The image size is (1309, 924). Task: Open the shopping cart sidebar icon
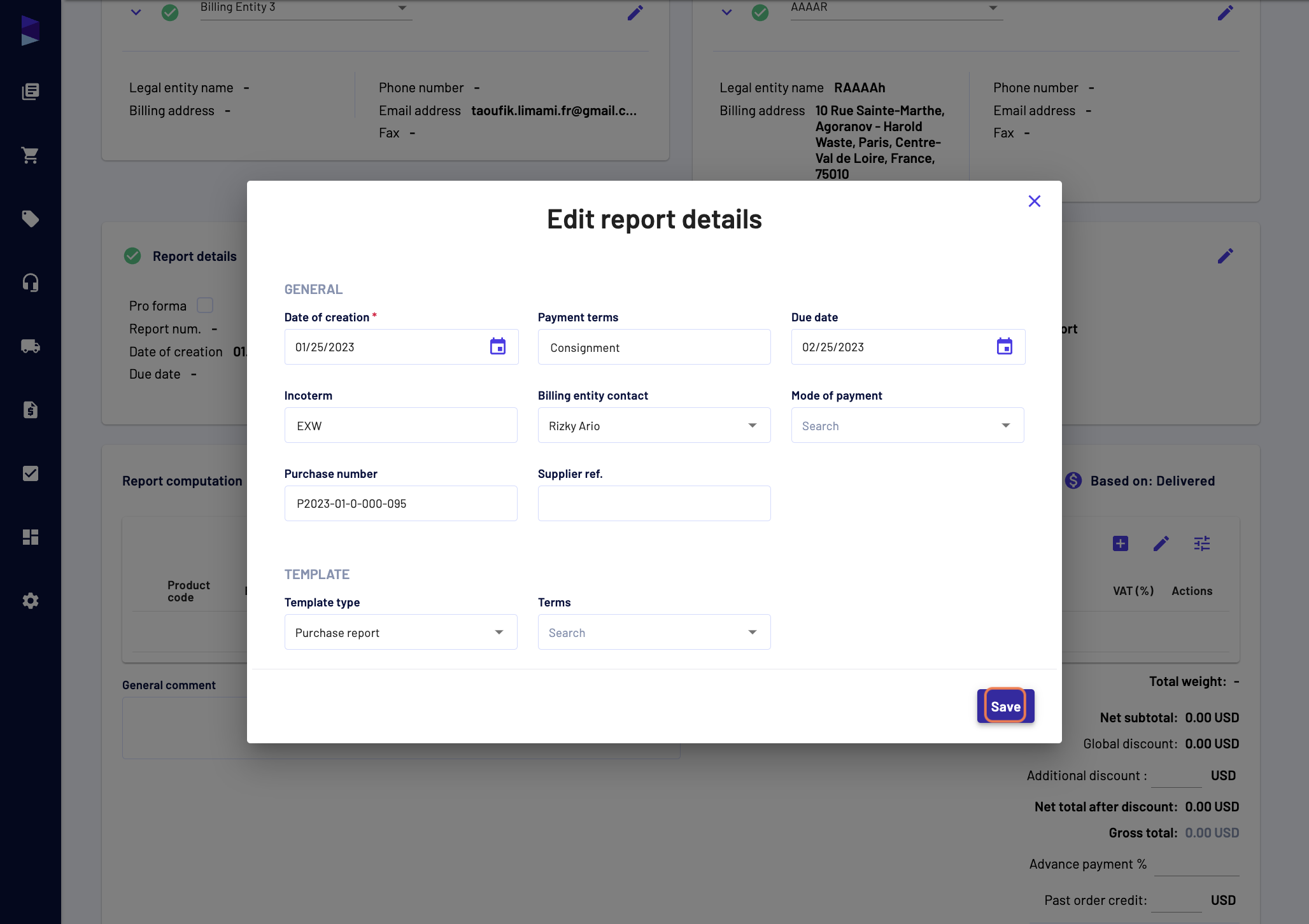30,155
